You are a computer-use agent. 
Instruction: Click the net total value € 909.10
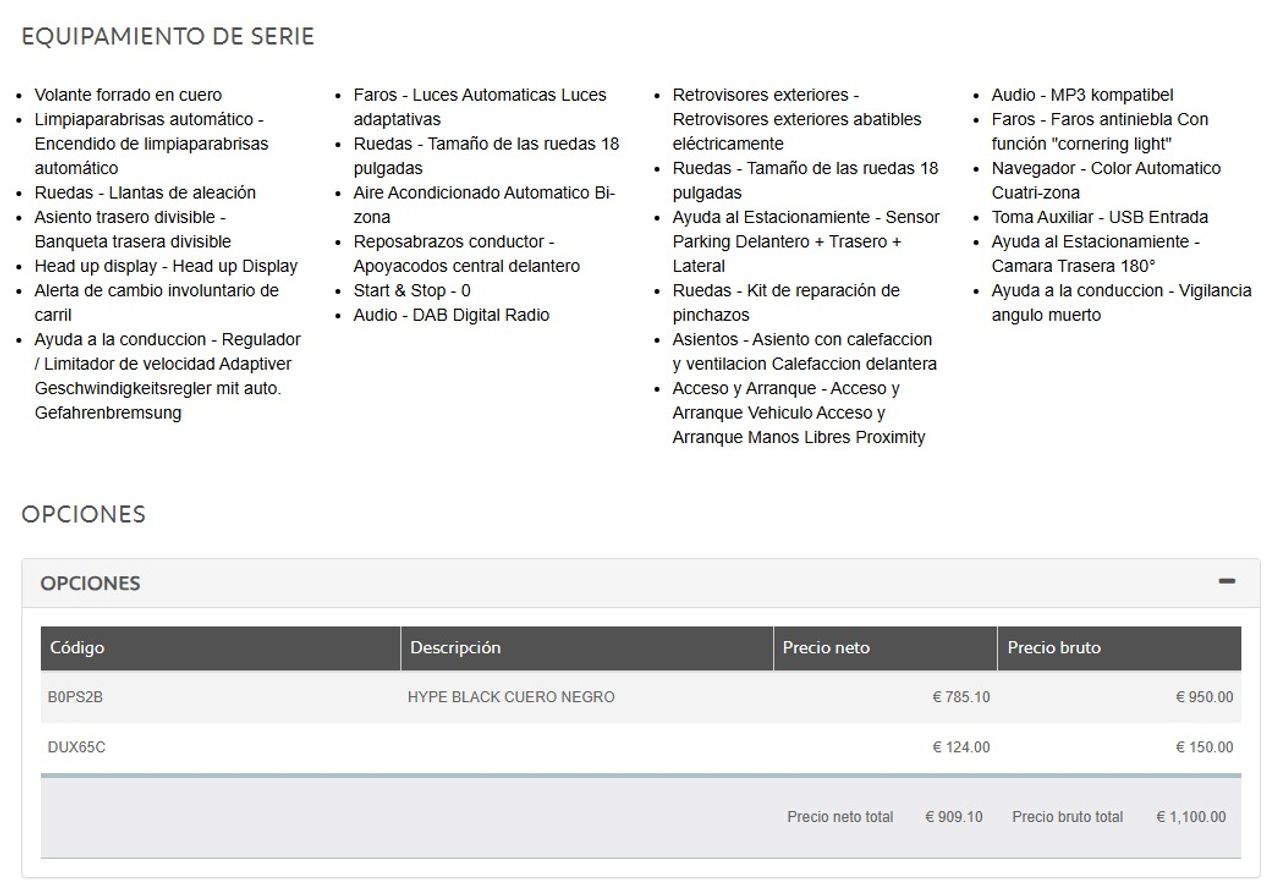[x=954, y=817]
